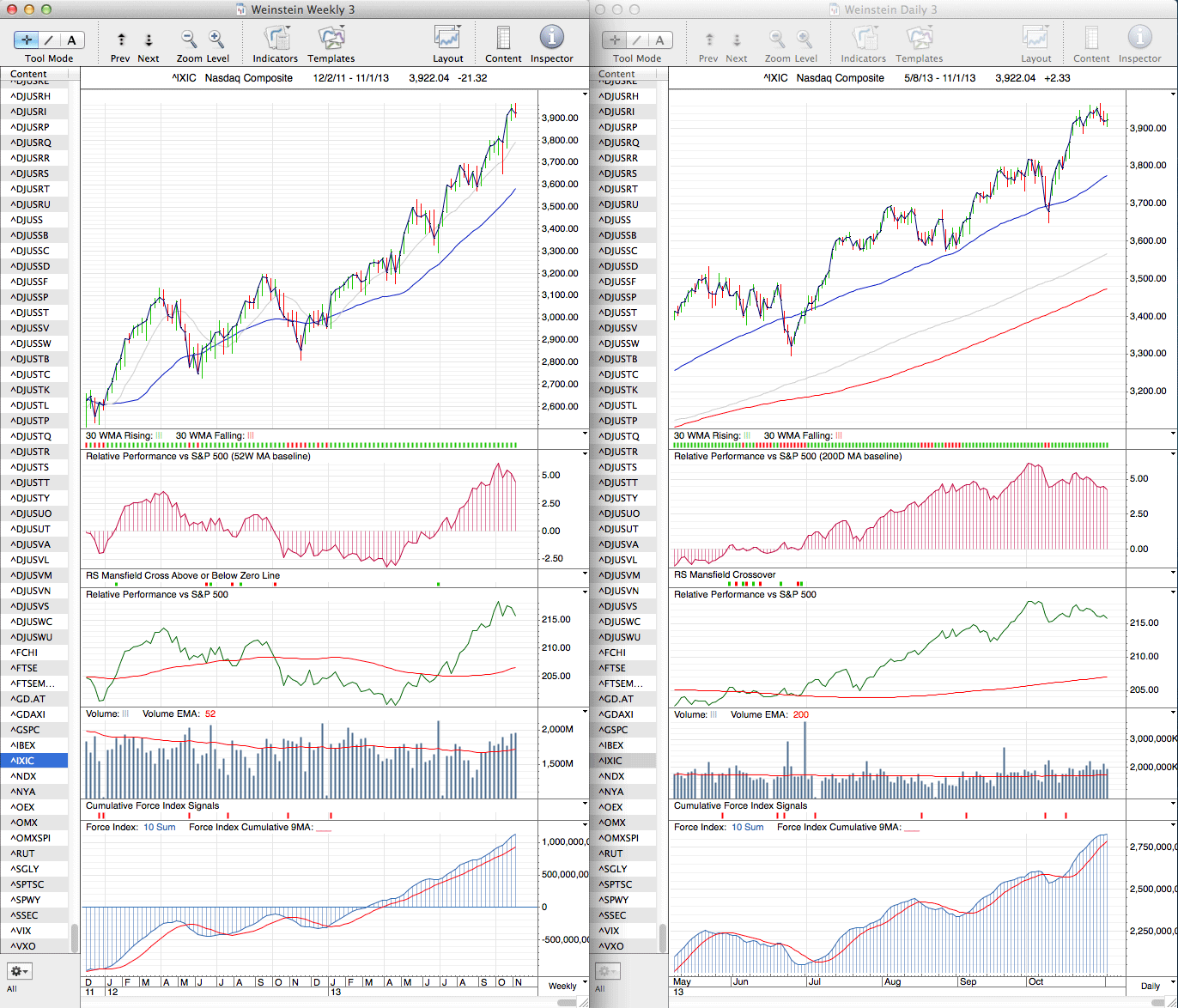Screen dimensions: 1178x1008
Task: Open the Templates dropdown
Action: [x=331, y=38]
